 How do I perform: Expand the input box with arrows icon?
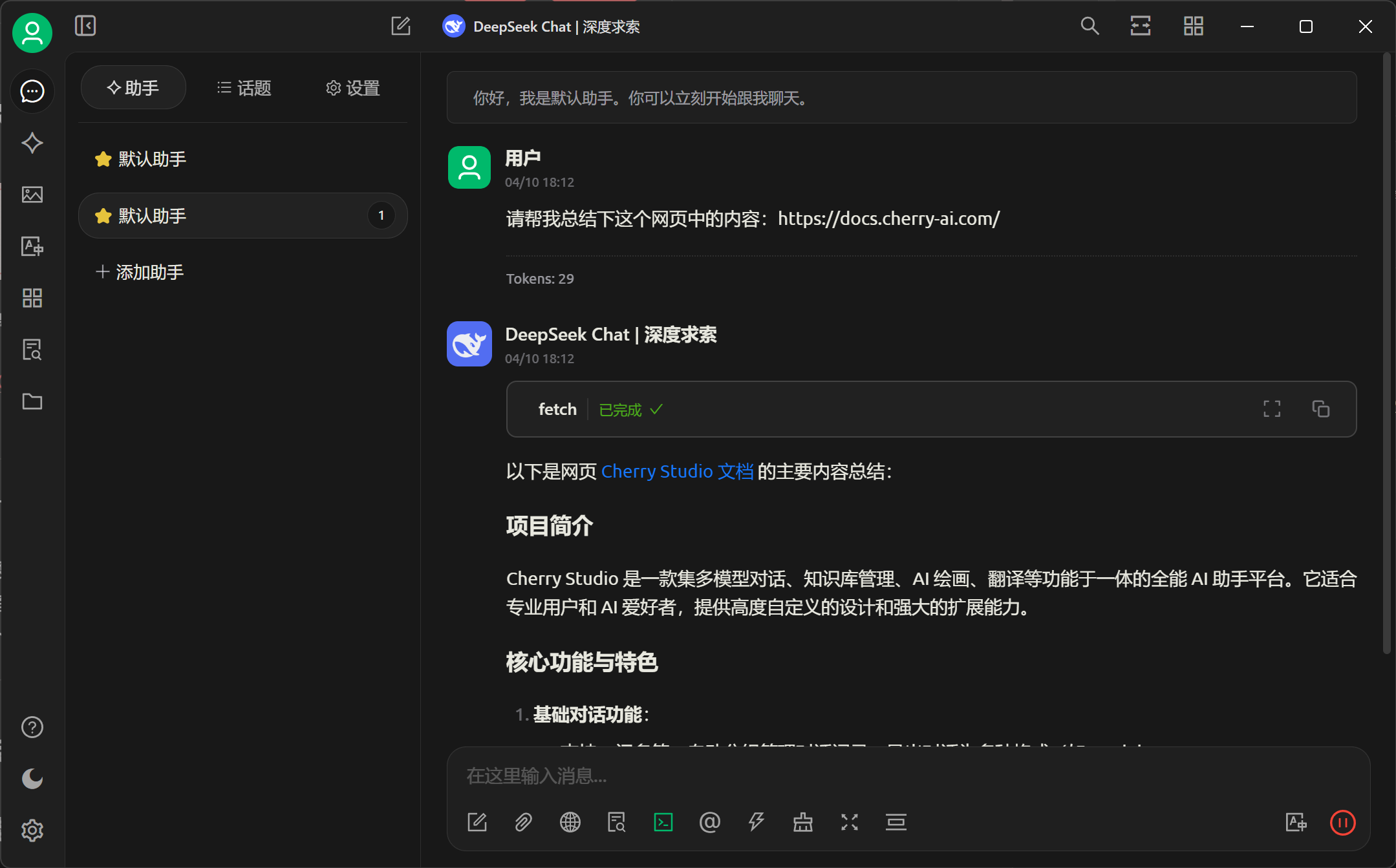pos(850,822)
